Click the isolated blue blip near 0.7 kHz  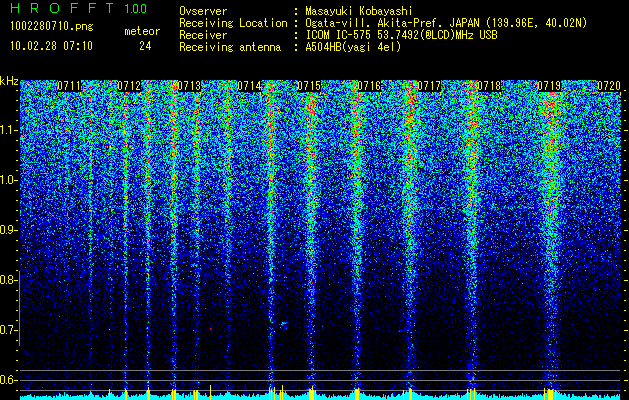[x=283, y=324]
